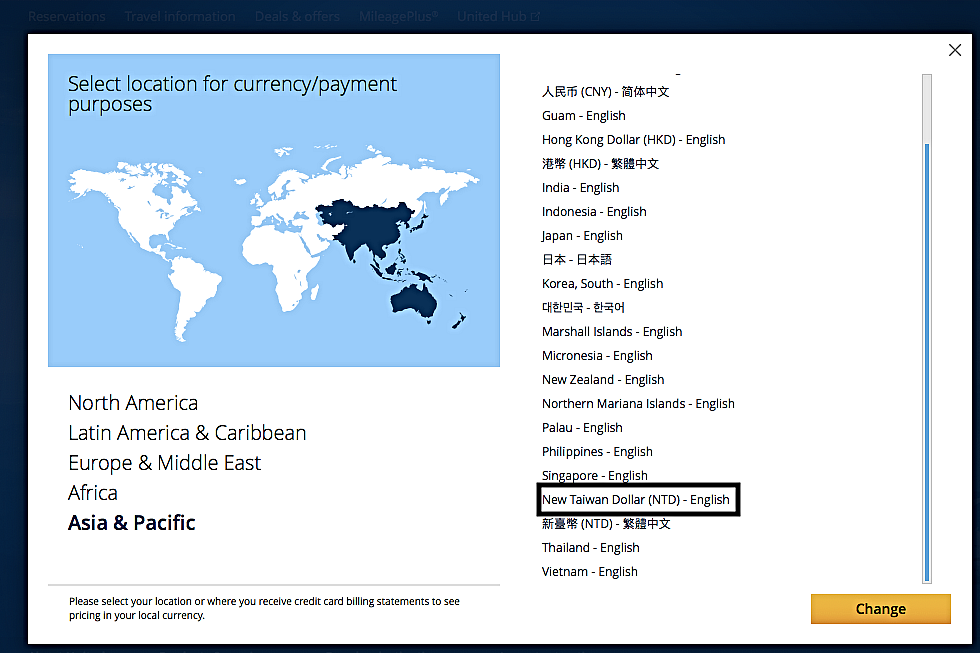Open MileagePlus menu behind the dialog
The width and height of the screenshot is (980, 653).
click(399, 16)
